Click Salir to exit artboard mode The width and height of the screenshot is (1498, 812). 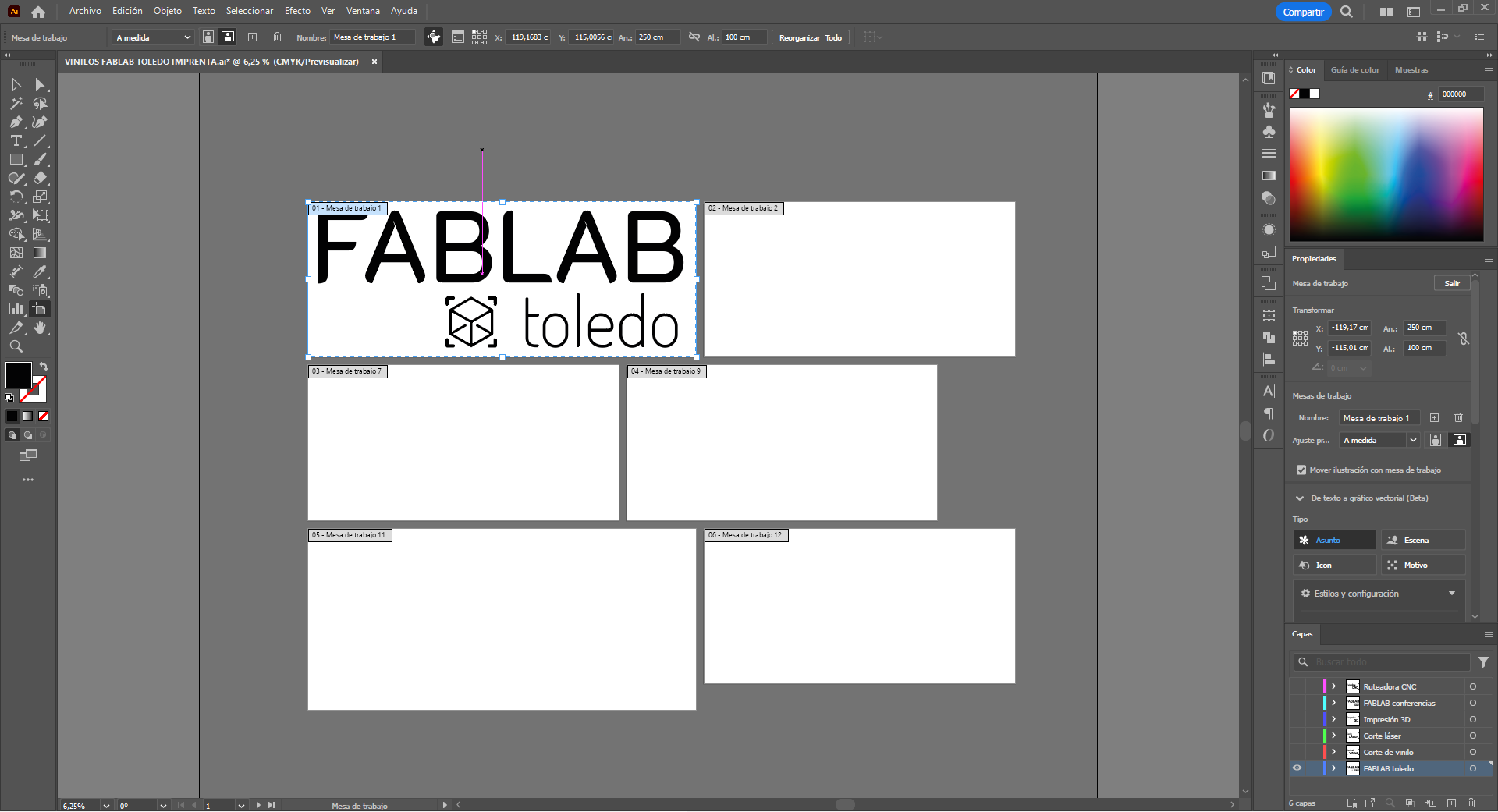pos(1452,284)
